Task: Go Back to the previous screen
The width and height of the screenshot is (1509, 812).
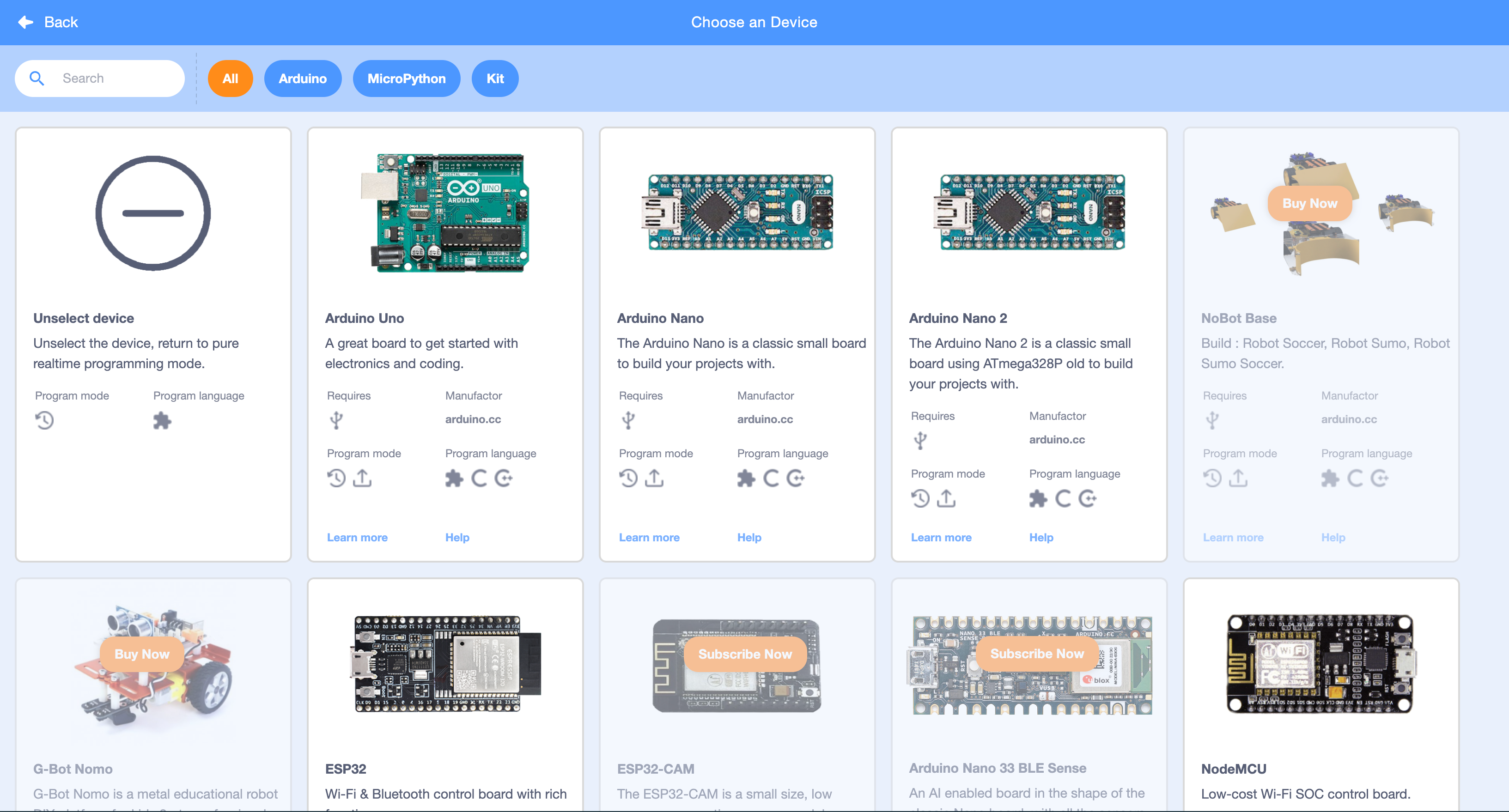Action: coord(48,22)
